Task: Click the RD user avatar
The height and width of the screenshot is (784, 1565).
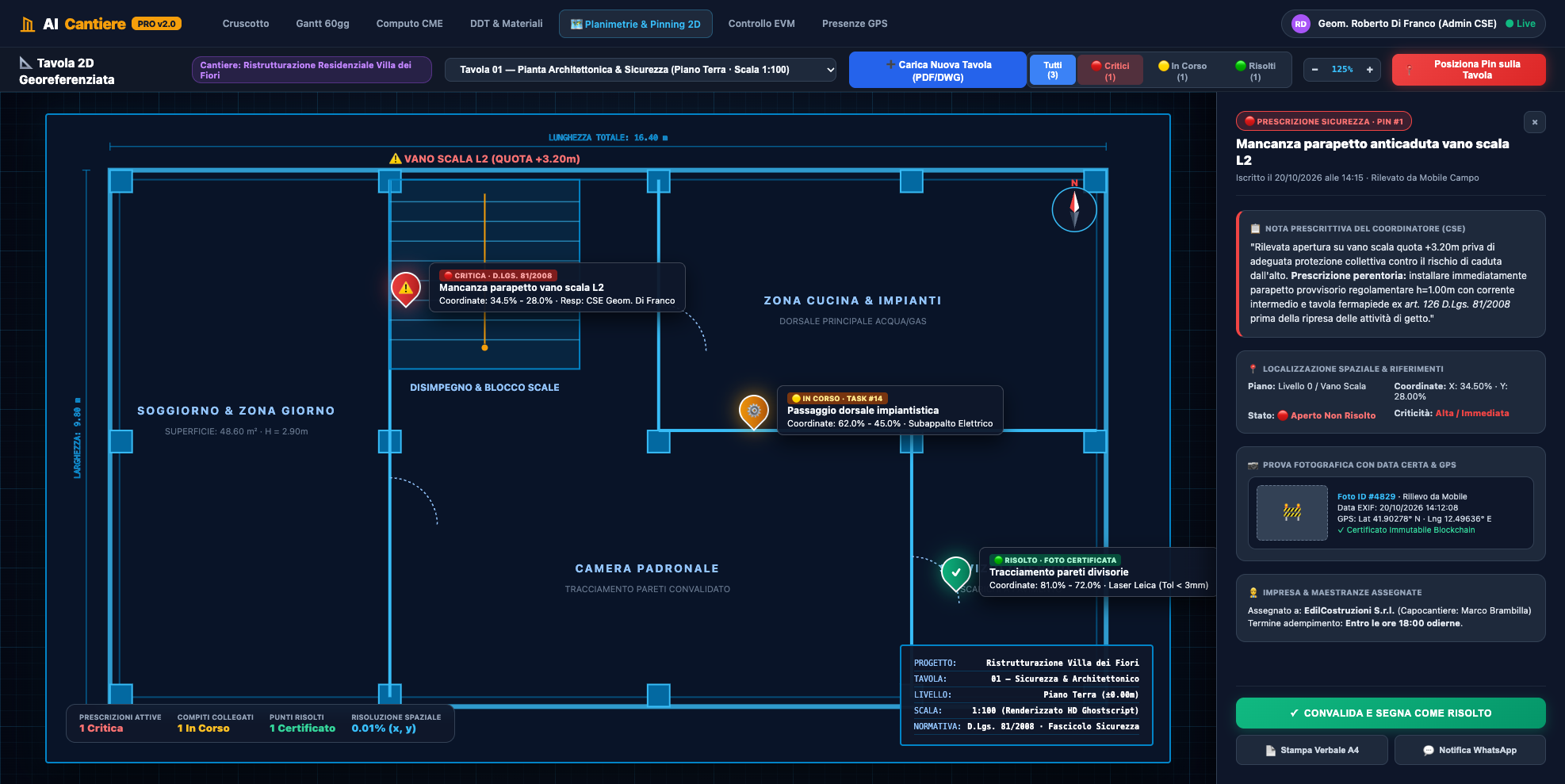Action: (1300, 24)
